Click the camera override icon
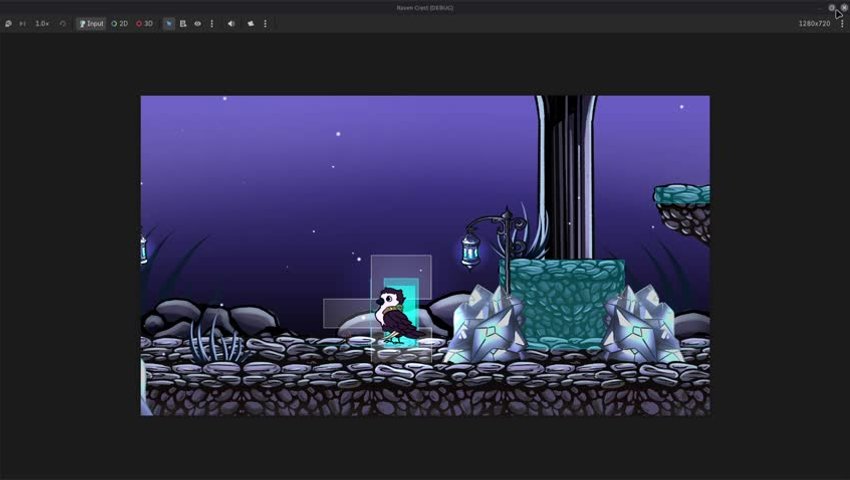Image resolution: width=850 pixels, height=480 pixels. tap(251, 24)
